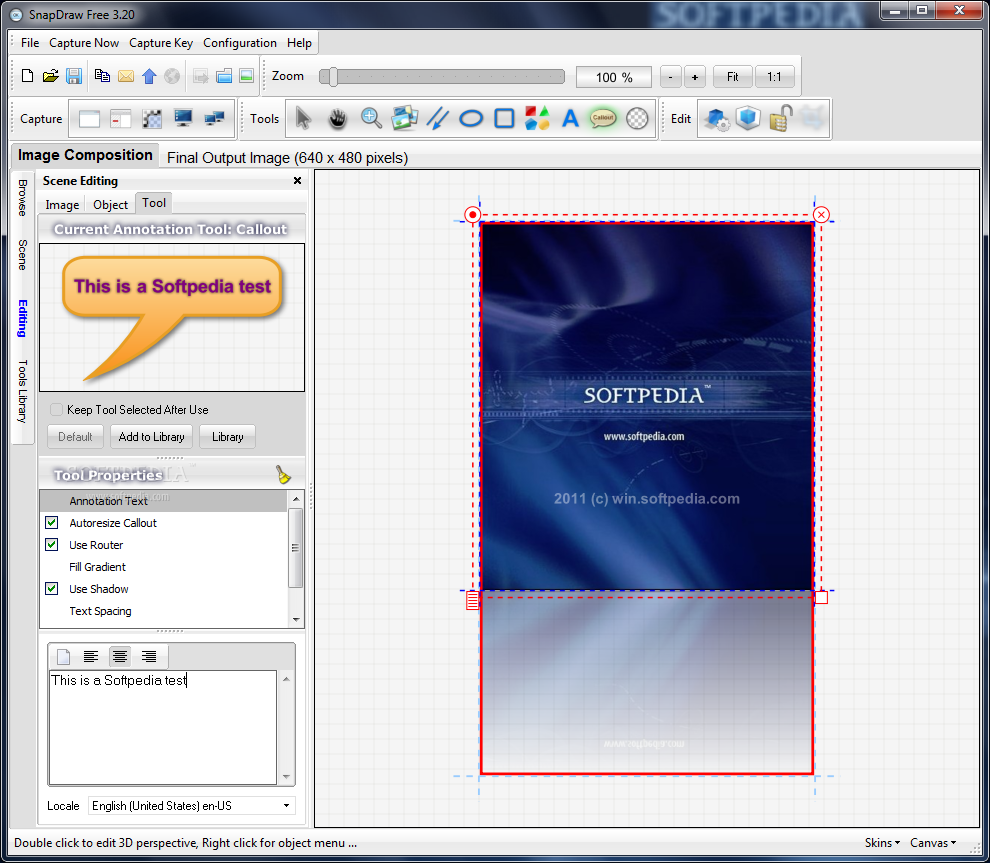Screen dimensions: 990x863
Task: Select the Hand pan tool
Action: [338, 118]
